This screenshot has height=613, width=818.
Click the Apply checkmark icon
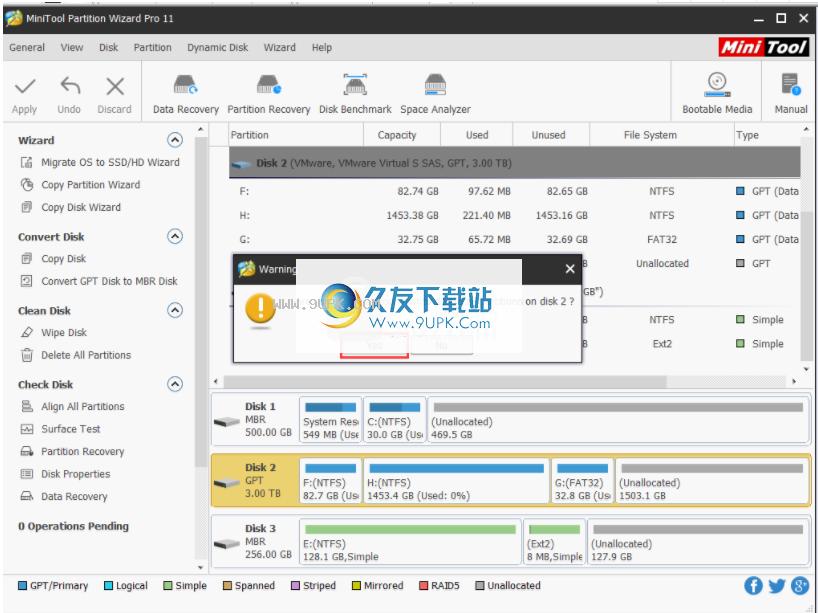point(25,87)
